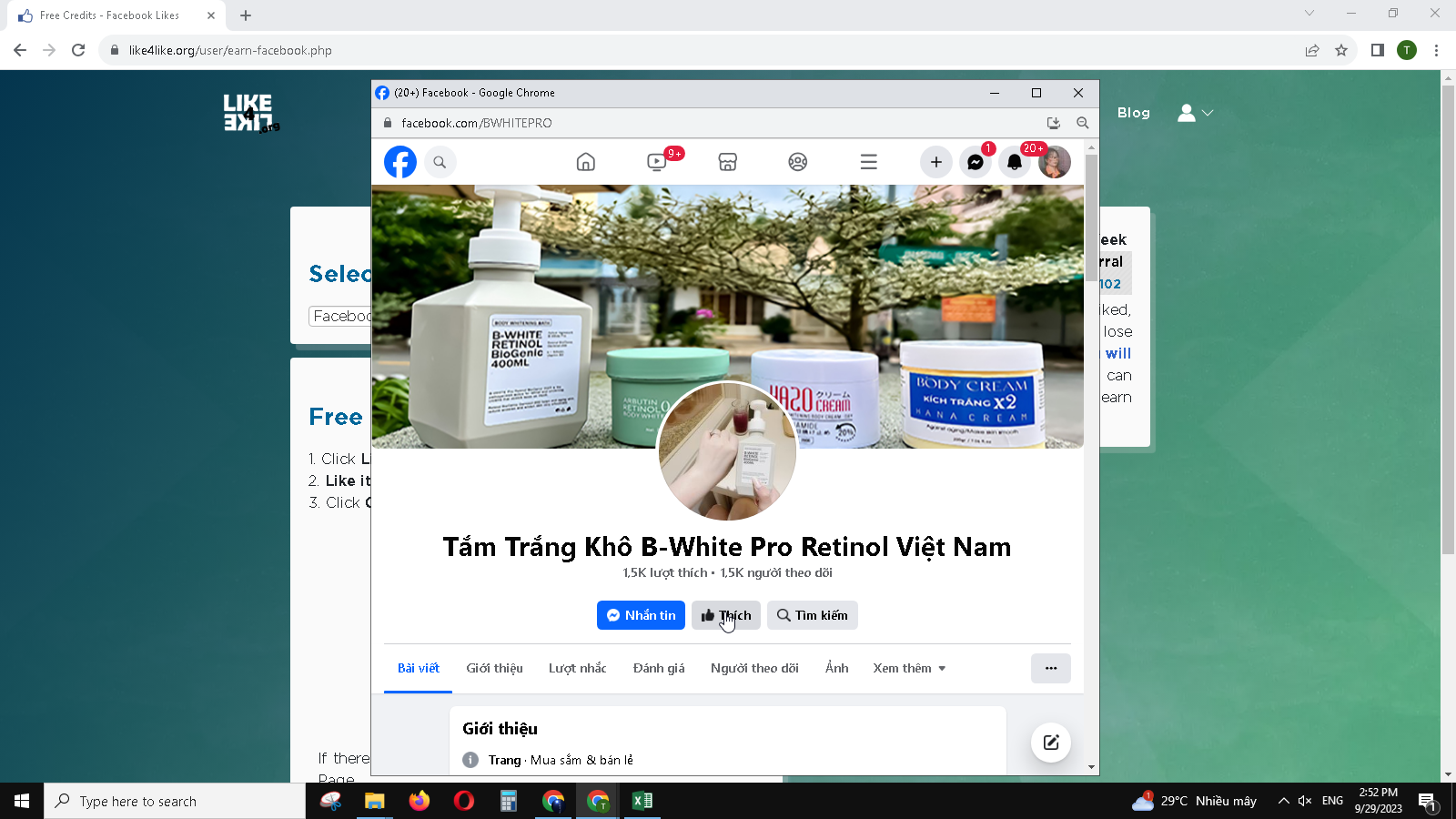Click the page profile picture

tap(727, 452)
